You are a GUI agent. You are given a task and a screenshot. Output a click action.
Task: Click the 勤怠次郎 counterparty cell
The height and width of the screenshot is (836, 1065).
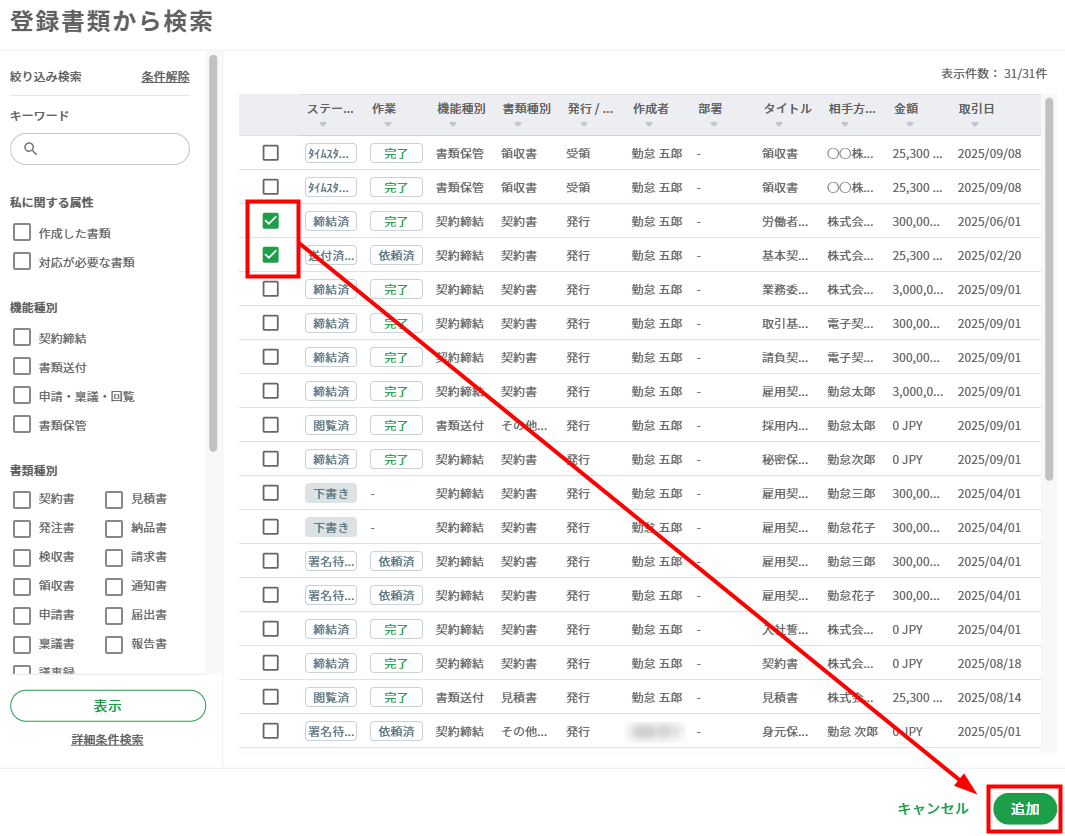[x=851, y=459]
